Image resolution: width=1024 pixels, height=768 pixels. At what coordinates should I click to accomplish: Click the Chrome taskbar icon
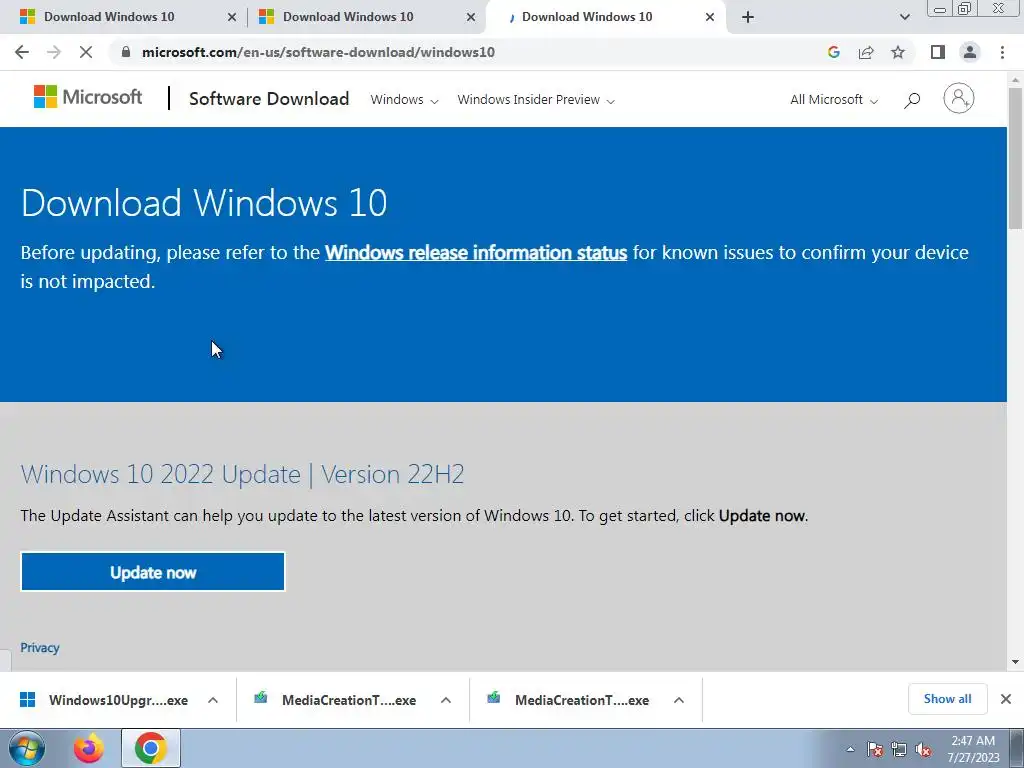click(150, 748)
